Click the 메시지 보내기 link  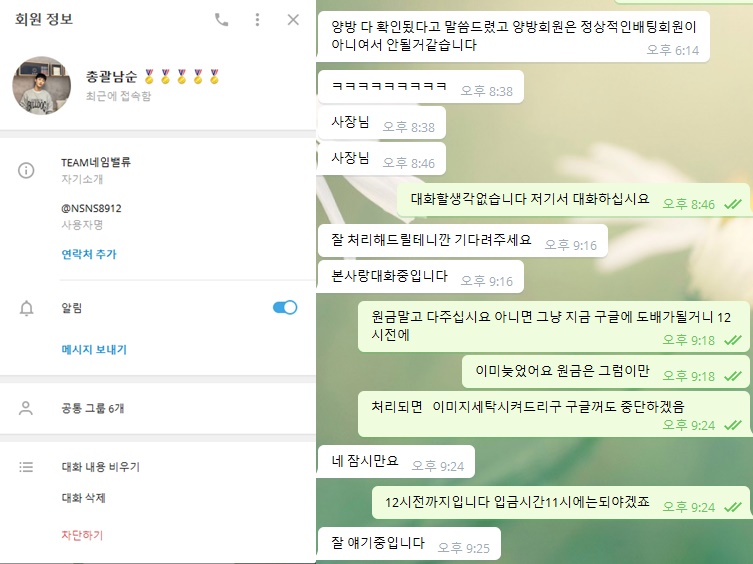94,349
